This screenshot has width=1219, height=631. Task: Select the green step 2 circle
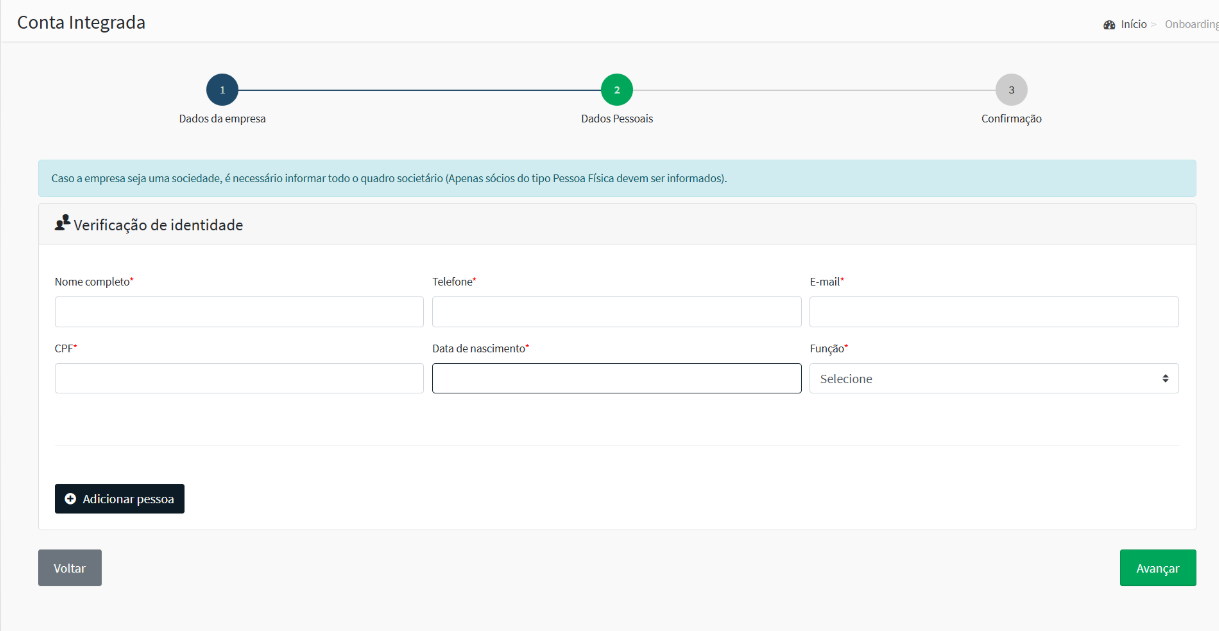point(617,90)
